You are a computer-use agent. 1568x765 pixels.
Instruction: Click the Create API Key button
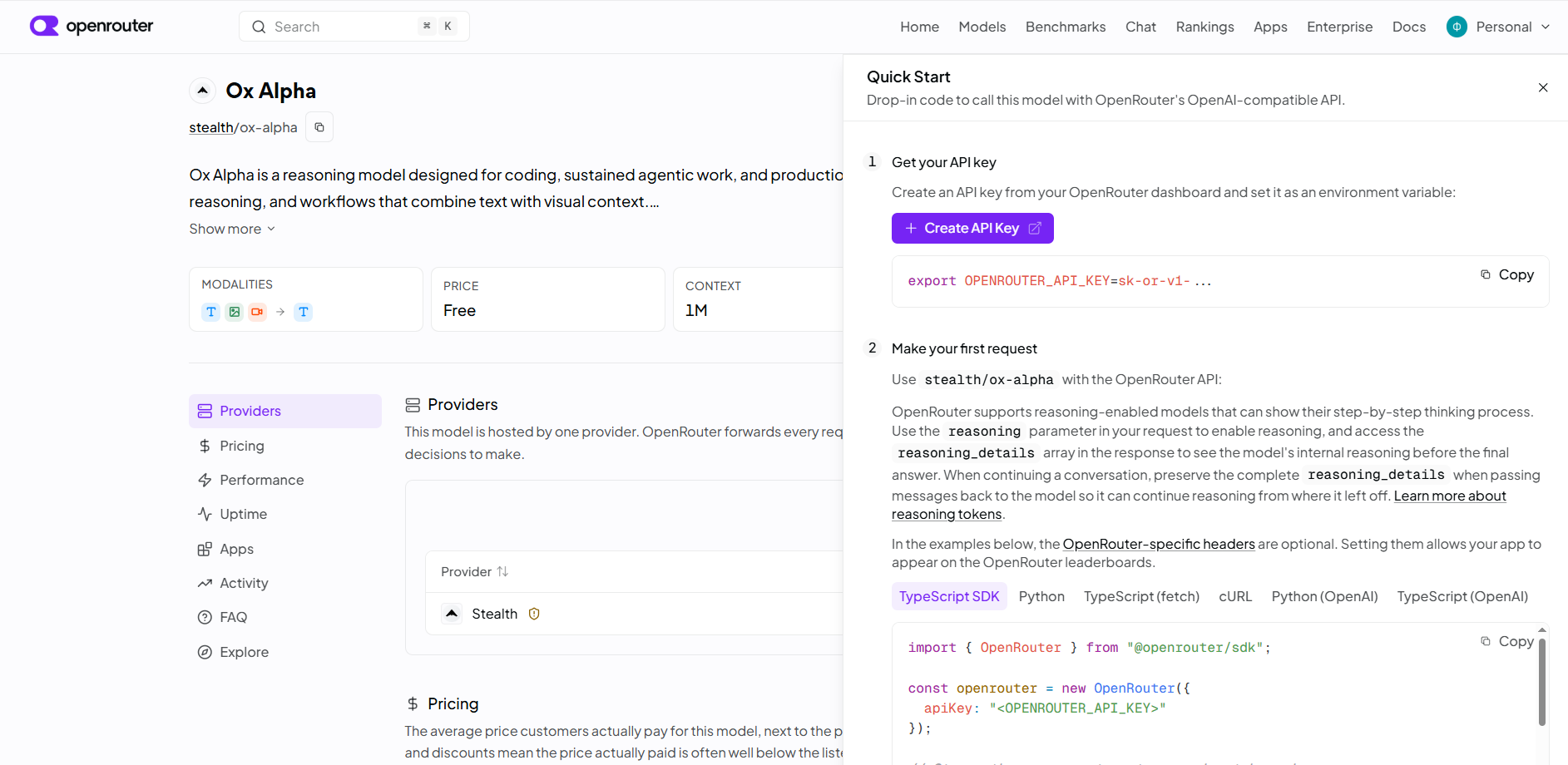pyautogui.click(x=972, y=228)
